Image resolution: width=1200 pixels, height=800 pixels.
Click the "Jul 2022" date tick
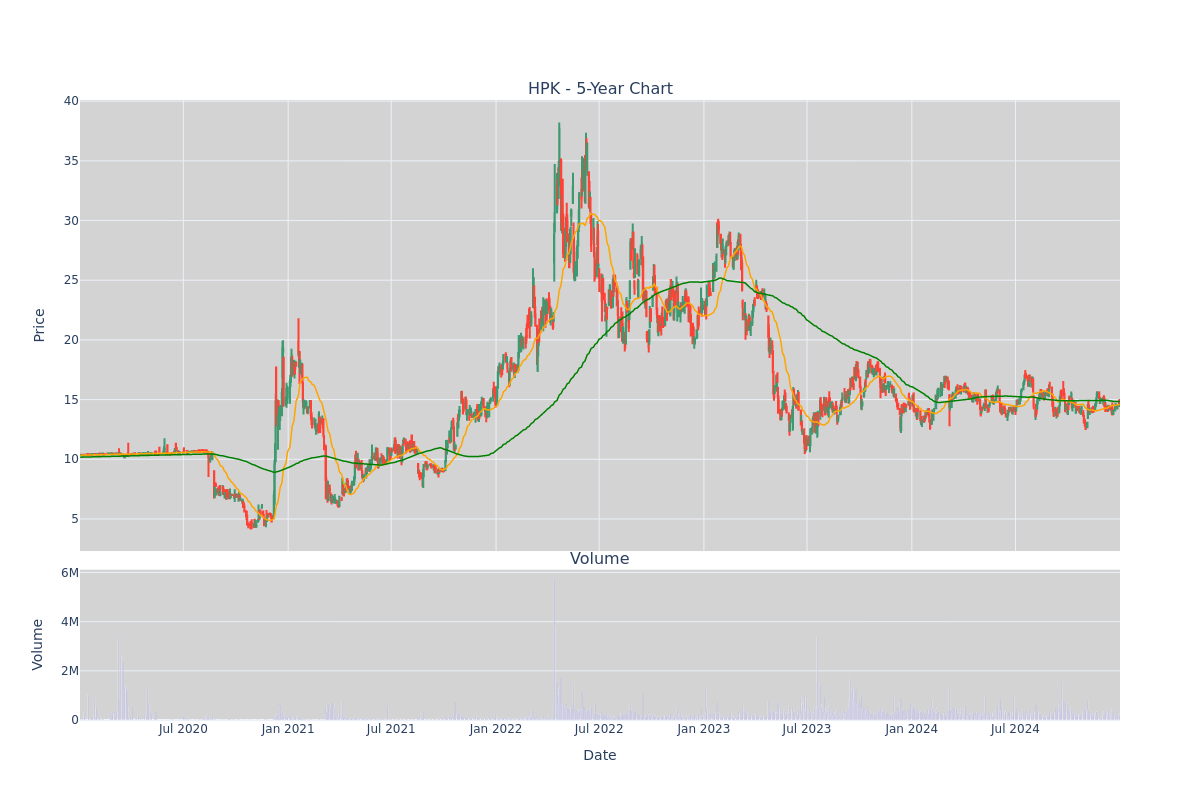599,729
